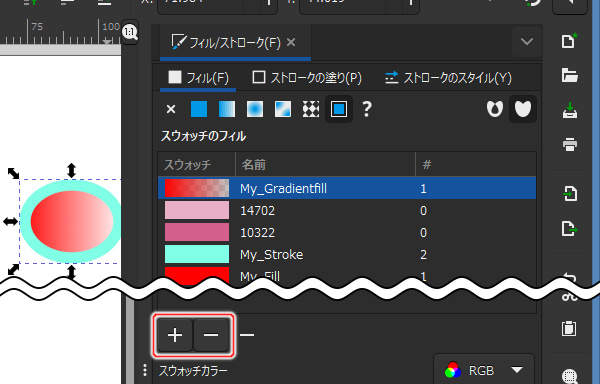Click the standalone flat minus button
Image resolution: width=600 pixels, height=384 pixels.
[x=247, y=335]
